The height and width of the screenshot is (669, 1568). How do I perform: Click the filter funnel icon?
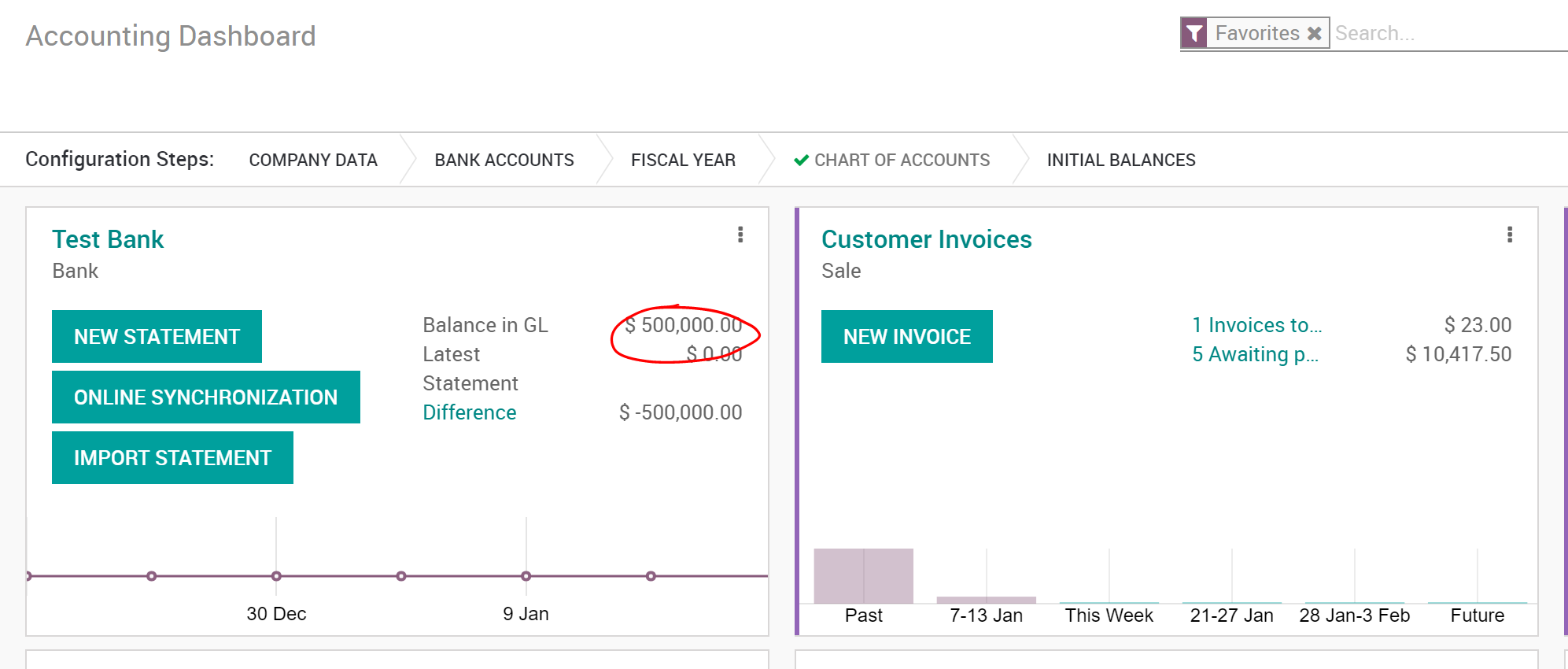(1194, 33)
